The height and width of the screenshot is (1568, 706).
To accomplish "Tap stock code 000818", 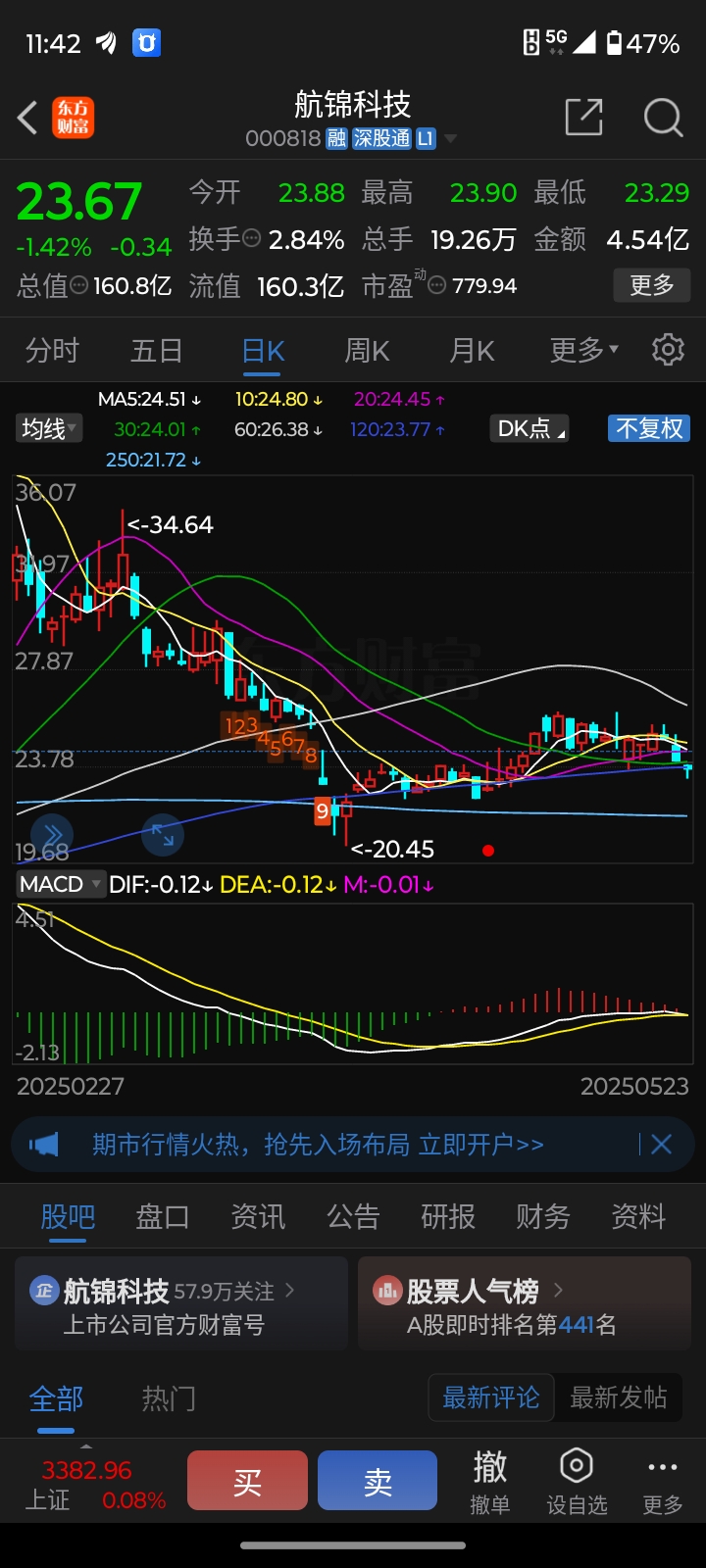I will coord(282,139).
